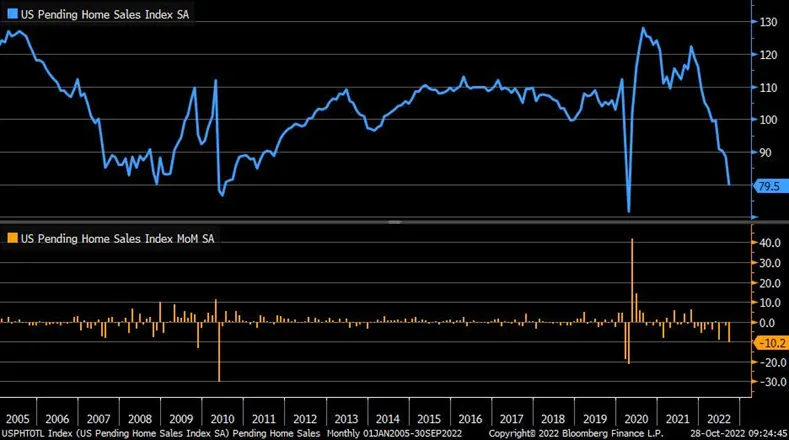This screenshot has height=440, width=789.
Task: Click the -10.2 last-value tag on the lower axis
Action: pos(770,343)
